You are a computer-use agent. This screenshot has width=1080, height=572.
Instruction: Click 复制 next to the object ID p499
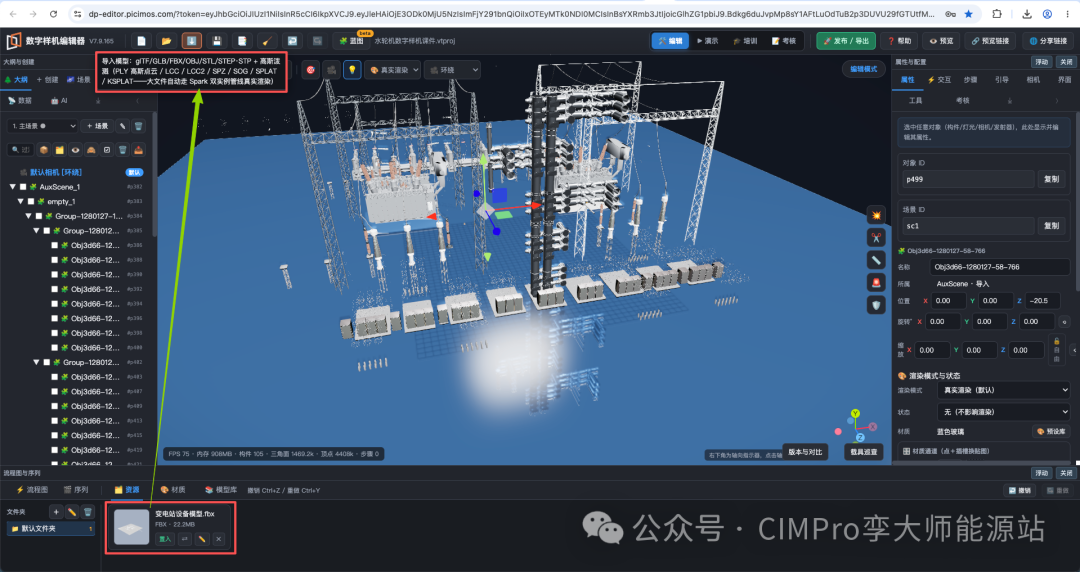tap(1051, 179)
